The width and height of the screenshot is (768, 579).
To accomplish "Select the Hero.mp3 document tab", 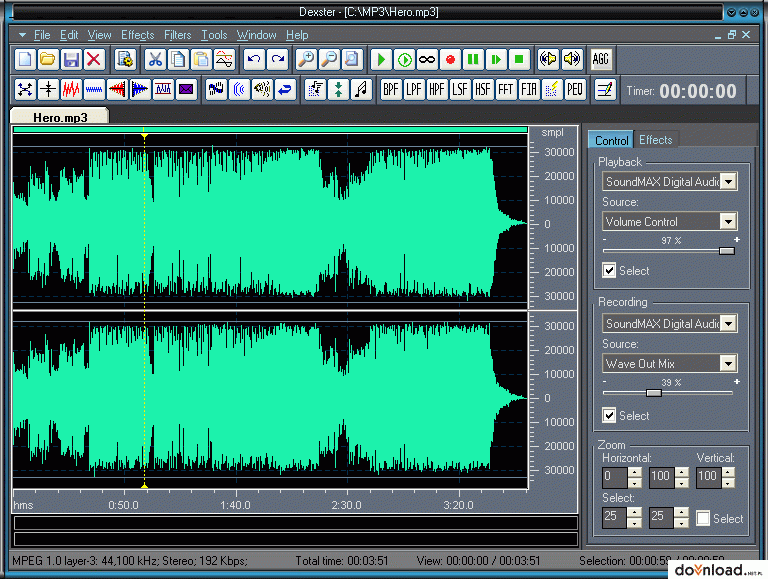I will click(60, 117).
